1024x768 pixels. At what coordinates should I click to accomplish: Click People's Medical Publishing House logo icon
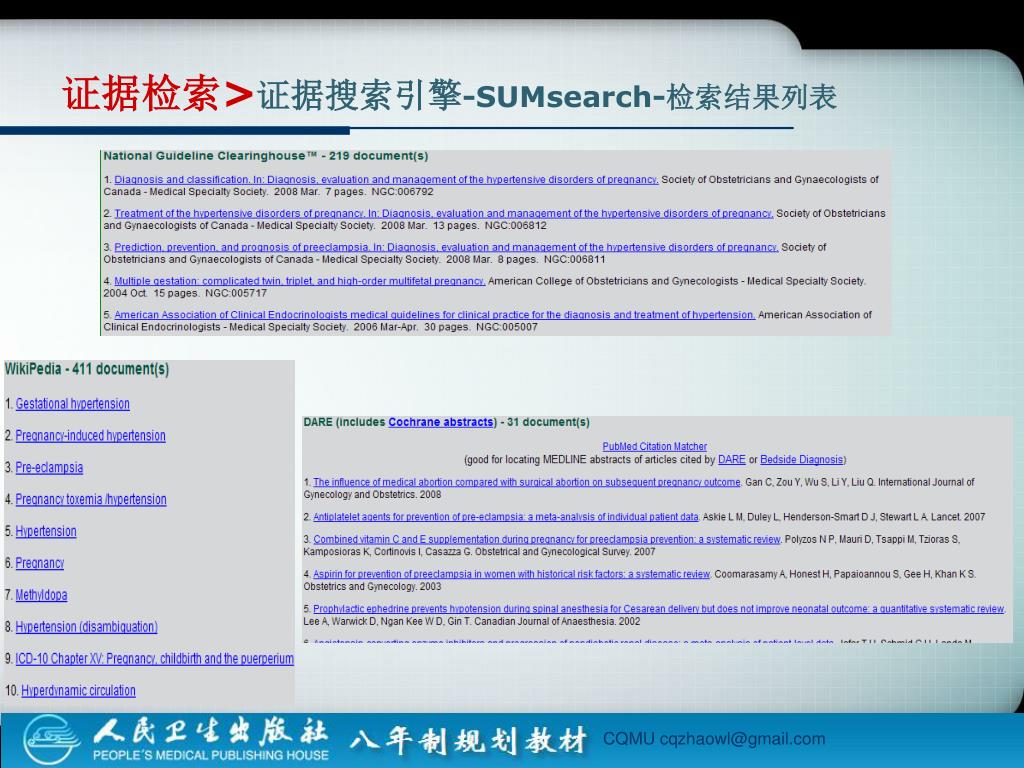pyautogui.click(x=52, y=739)
